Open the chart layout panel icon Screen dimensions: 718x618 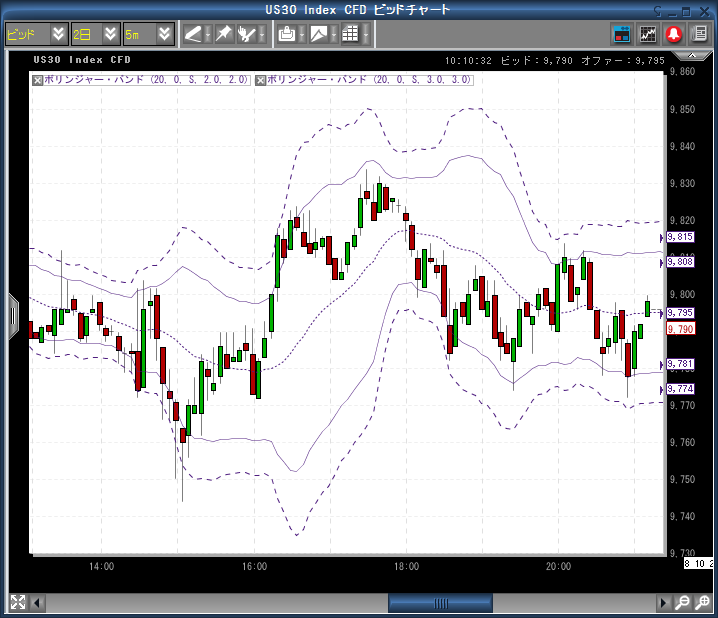622,34
